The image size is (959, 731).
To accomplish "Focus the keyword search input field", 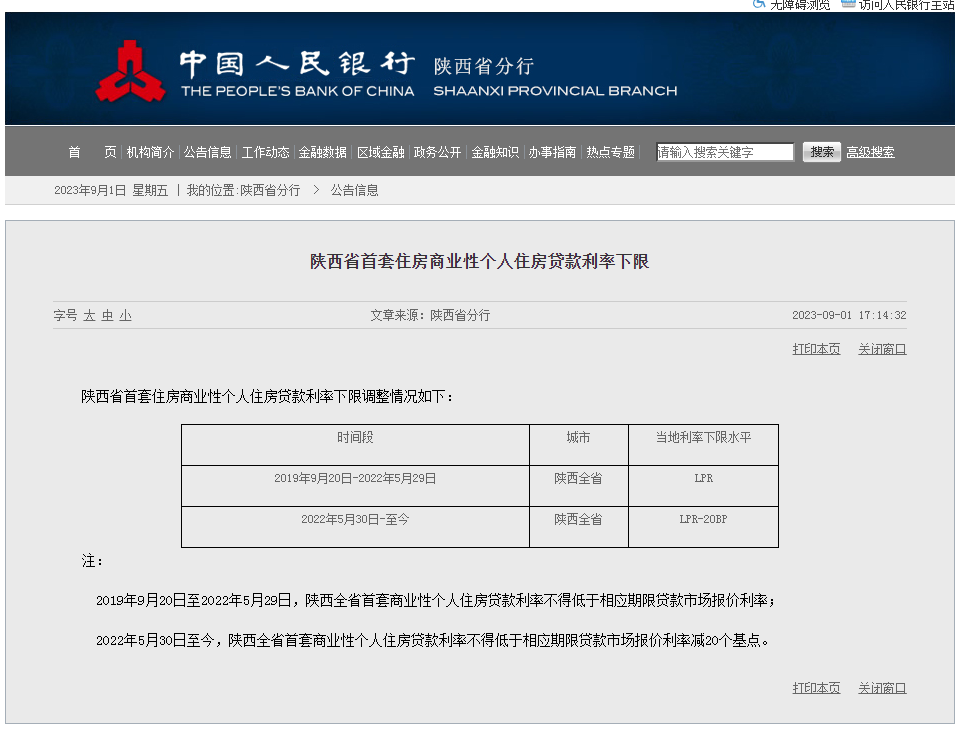I will [x=724, y=153].
